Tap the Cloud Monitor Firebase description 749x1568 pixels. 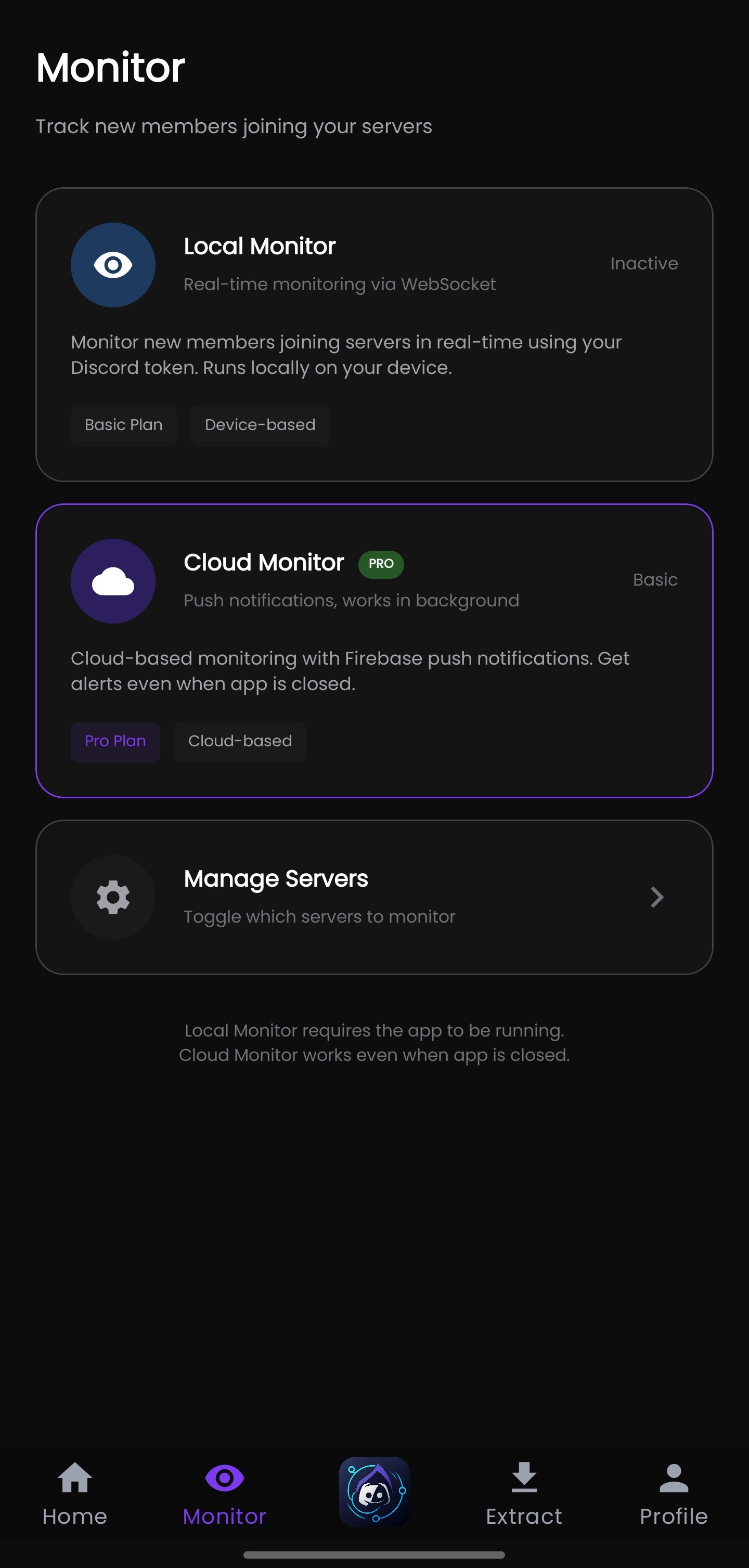point(350,671)
